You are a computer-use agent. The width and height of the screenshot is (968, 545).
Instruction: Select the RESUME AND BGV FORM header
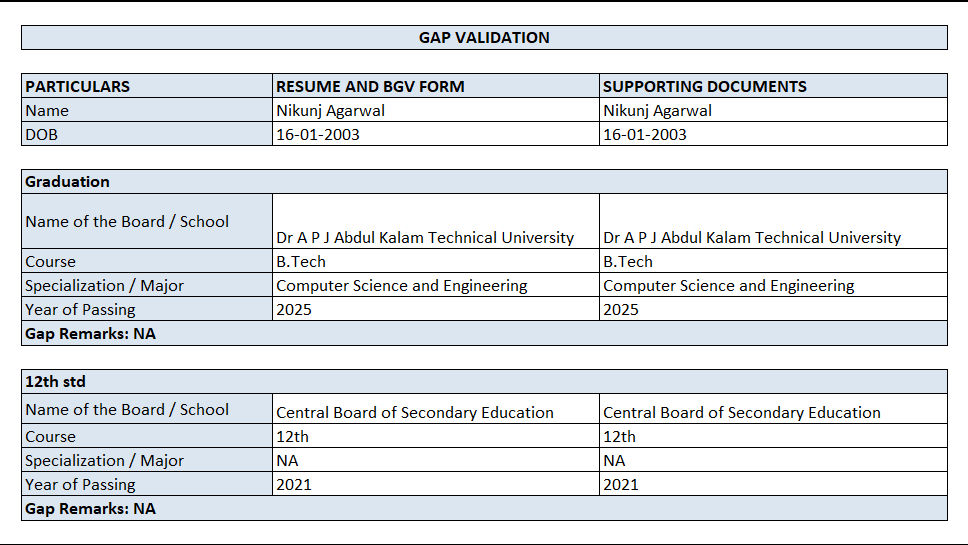436,86
